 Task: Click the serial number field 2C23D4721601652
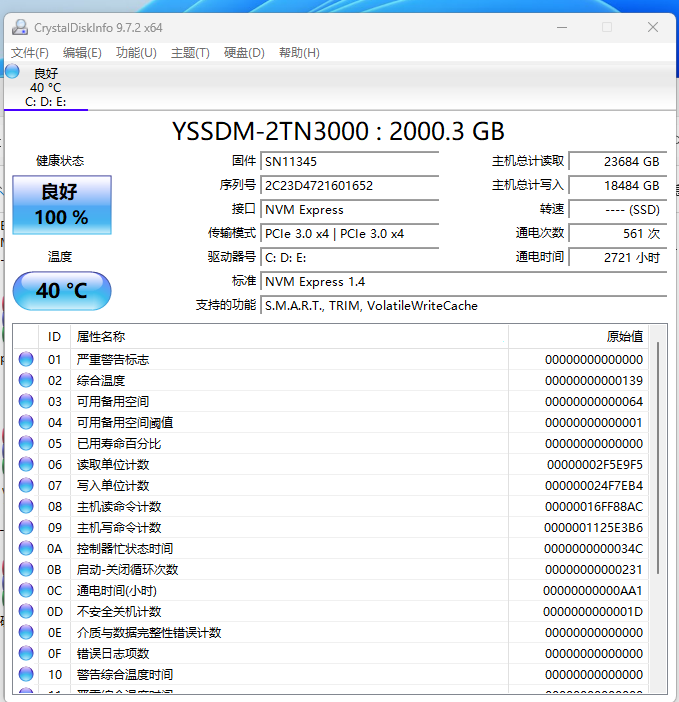(x=350, y=185)
